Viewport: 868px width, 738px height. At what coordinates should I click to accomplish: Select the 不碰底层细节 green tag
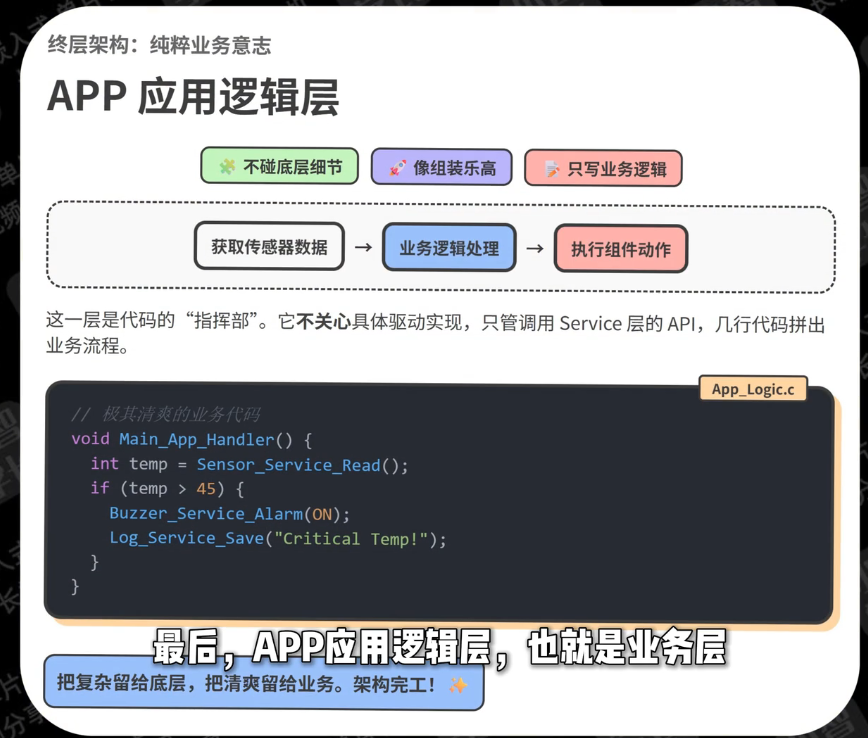tap(280, 166)
